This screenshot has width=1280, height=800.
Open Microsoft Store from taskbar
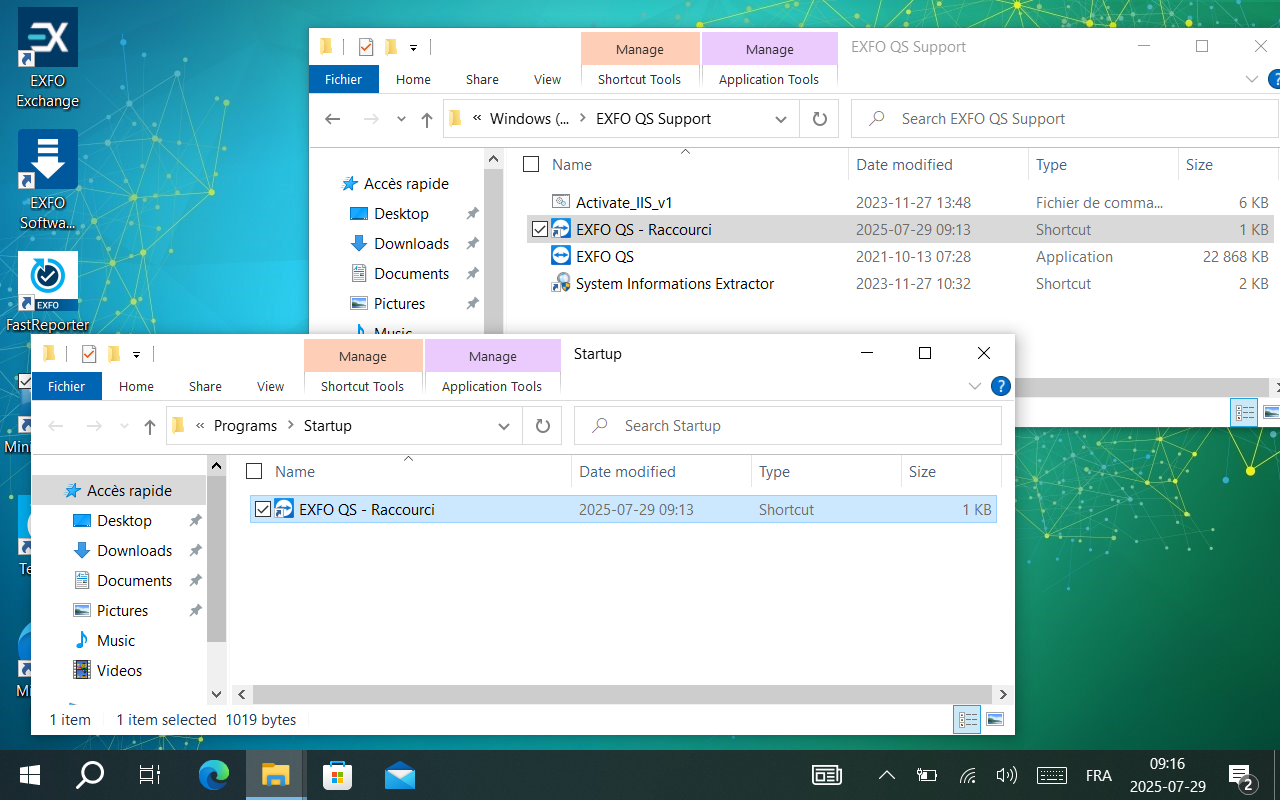[337, 775]
